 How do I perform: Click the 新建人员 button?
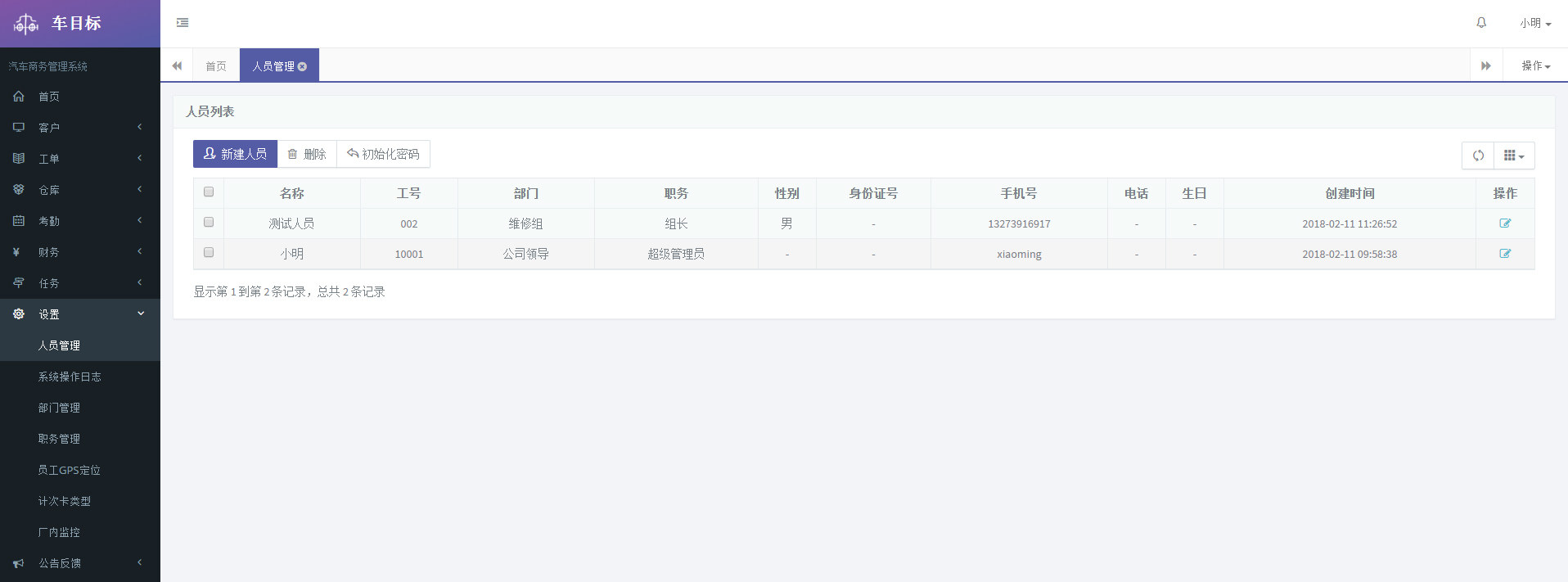(235, 154)
